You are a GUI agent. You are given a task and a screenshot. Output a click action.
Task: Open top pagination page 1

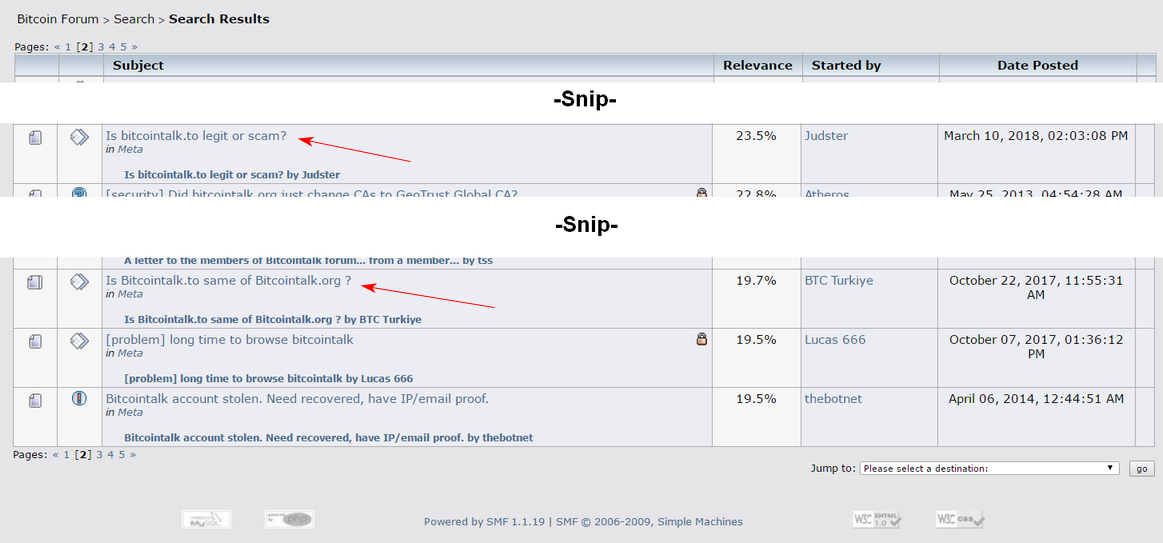(x=68, y=47)
